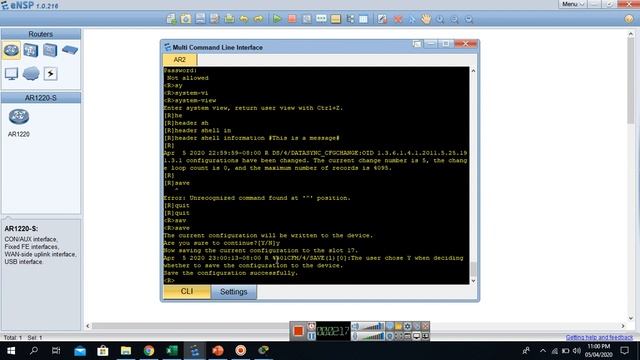640x360 pixels.
Task: Click the Zoom Out magnifier icon
Action: (454, 19)
